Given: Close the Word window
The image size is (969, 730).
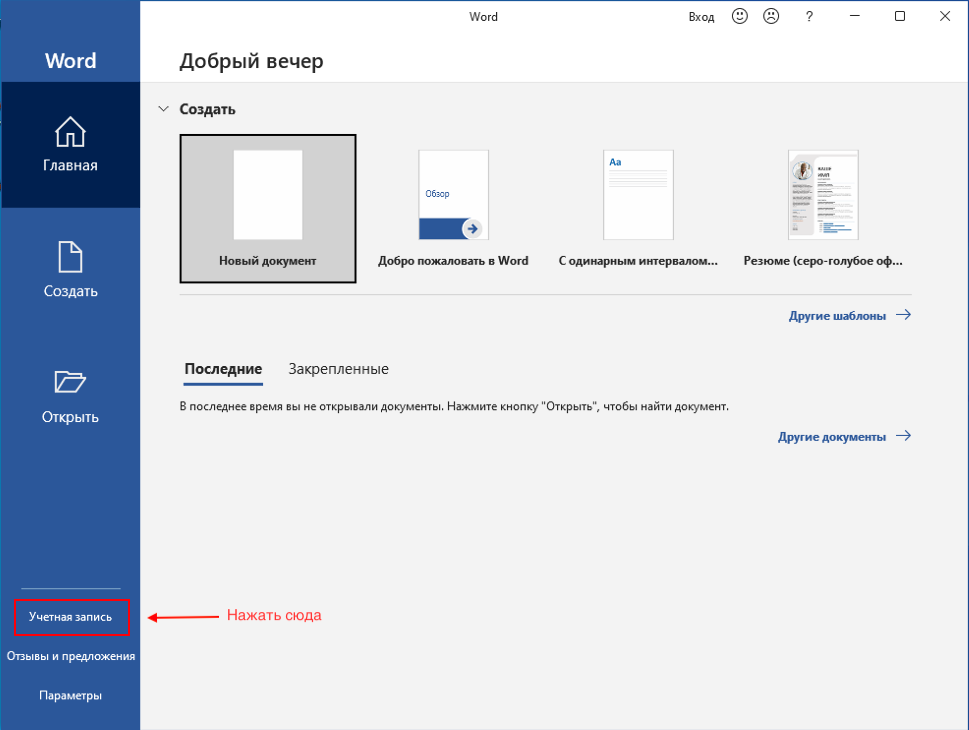Looking at the screenshot, I should coord(945,16).
